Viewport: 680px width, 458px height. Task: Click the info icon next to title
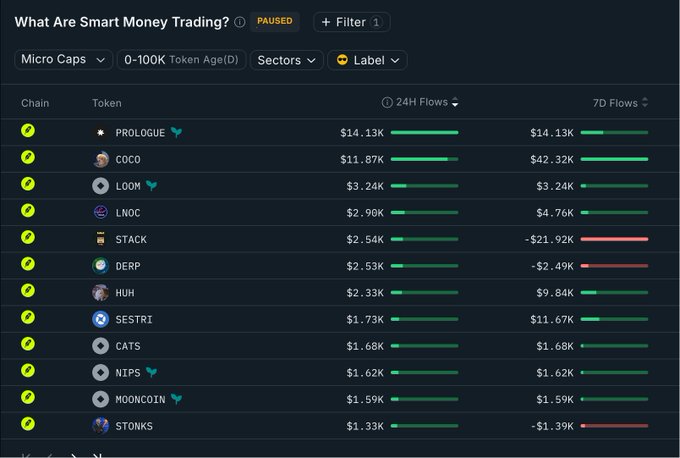240,22
